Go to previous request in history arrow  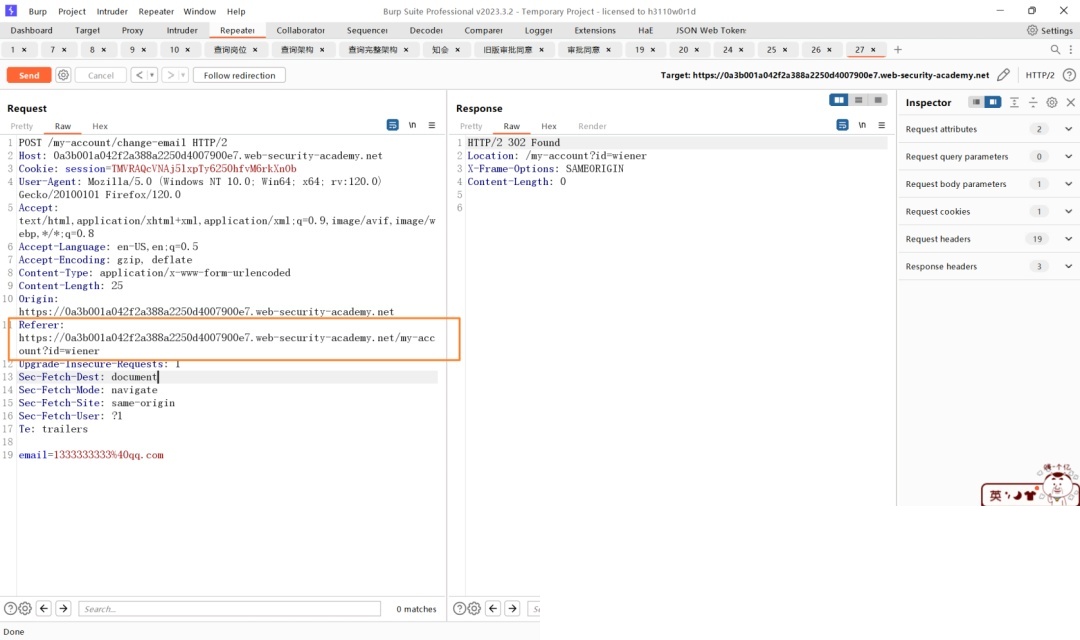point(139,75)
